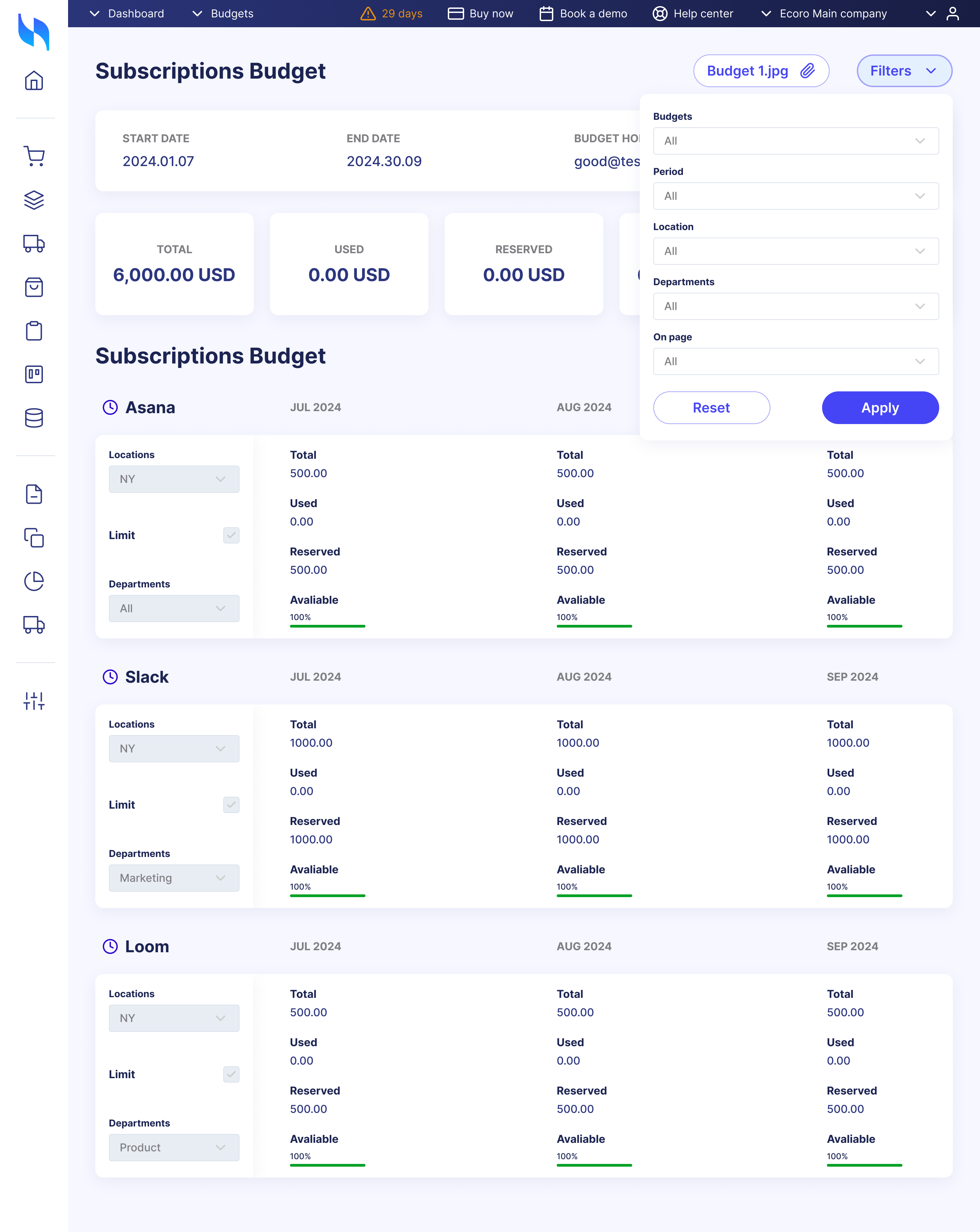980x1232 pixels.
Task: Click the delivery truck icon in sidebar
Action: point(34,244)
